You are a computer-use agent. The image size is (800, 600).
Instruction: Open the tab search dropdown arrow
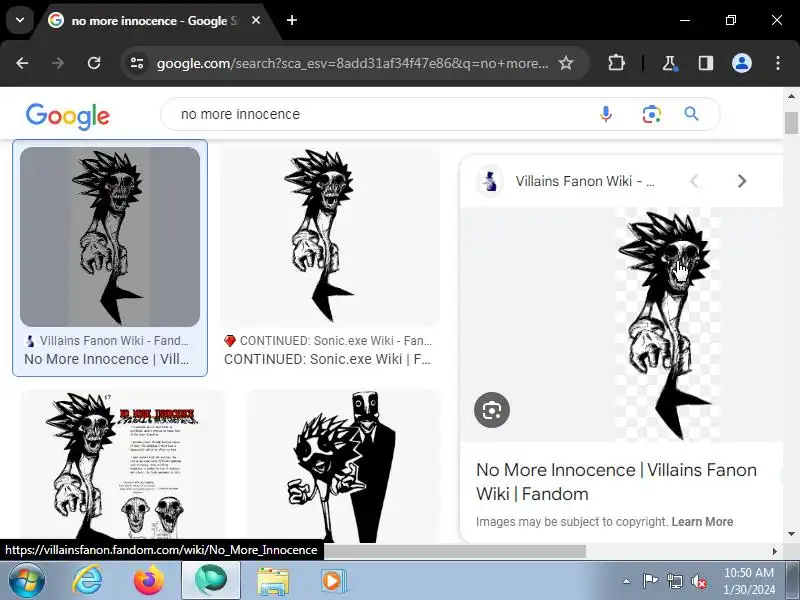20,20
